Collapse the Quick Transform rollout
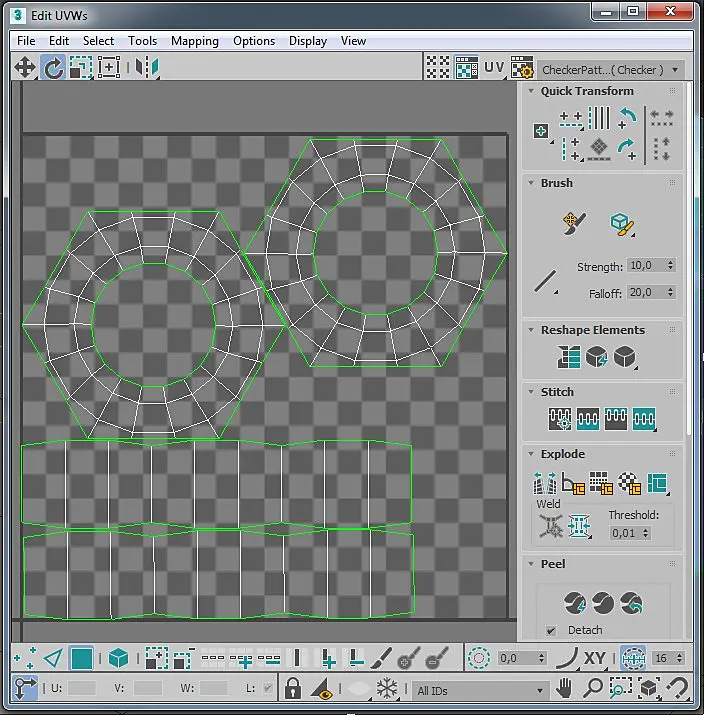 click(x=531, y=91)
